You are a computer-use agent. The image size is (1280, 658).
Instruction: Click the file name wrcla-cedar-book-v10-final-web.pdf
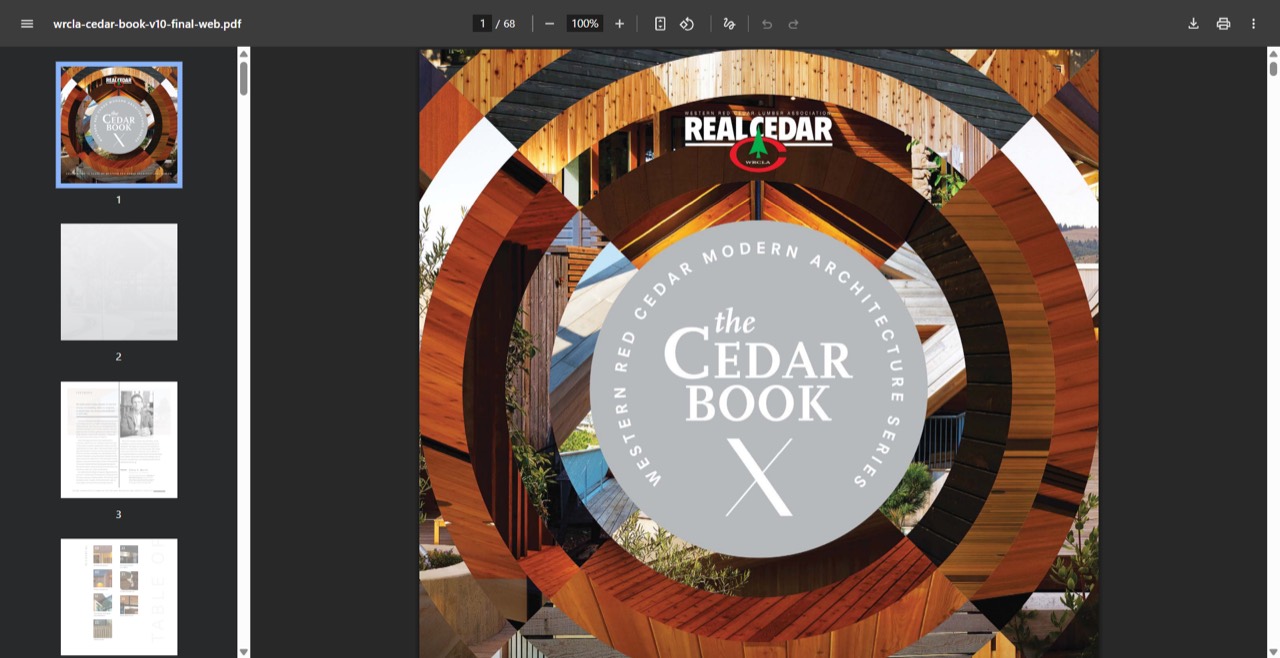[147, 24]
